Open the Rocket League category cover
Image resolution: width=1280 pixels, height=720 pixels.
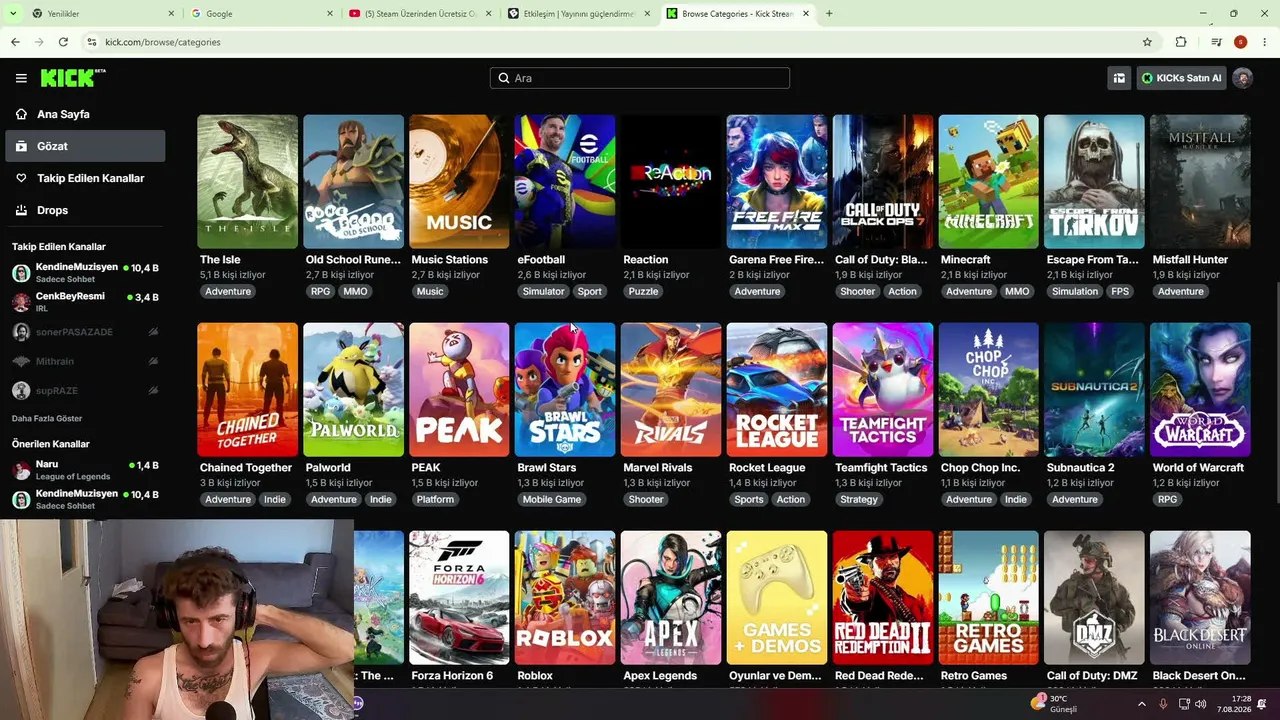coord(777,389)
